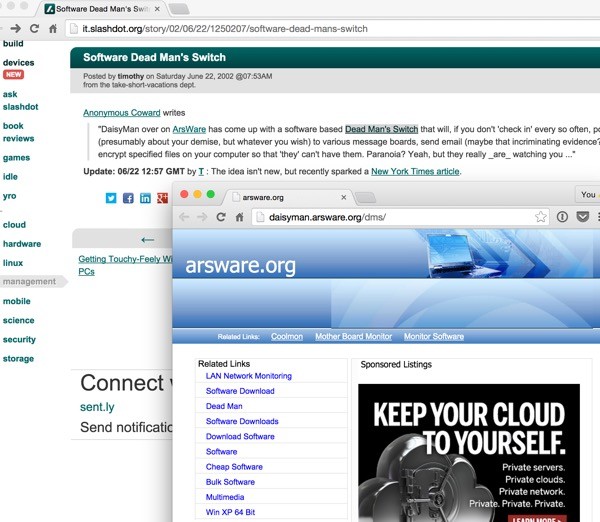
Task: Click the You profile button
Action: (588, 194)
